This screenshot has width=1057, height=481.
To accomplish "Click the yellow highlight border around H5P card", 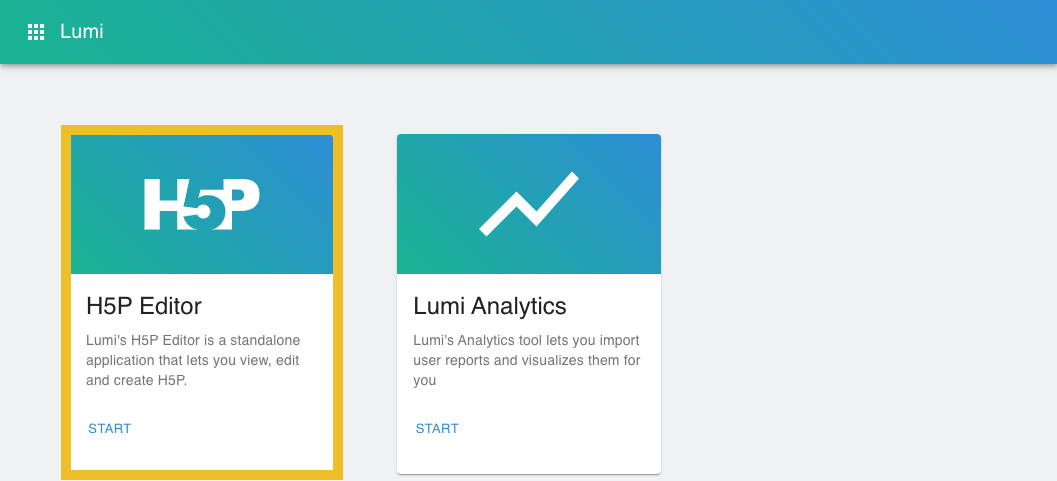I will [66, 300].
